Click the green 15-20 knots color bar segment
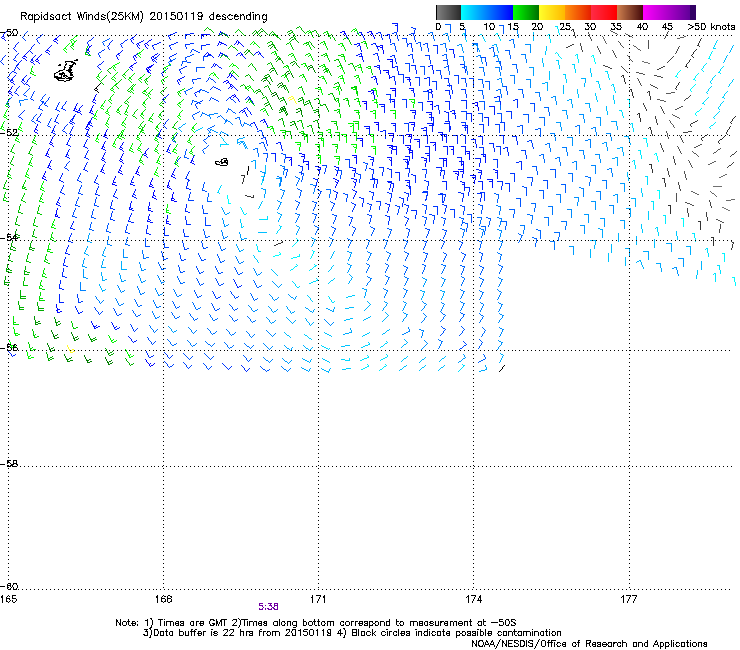 (526, 12)
